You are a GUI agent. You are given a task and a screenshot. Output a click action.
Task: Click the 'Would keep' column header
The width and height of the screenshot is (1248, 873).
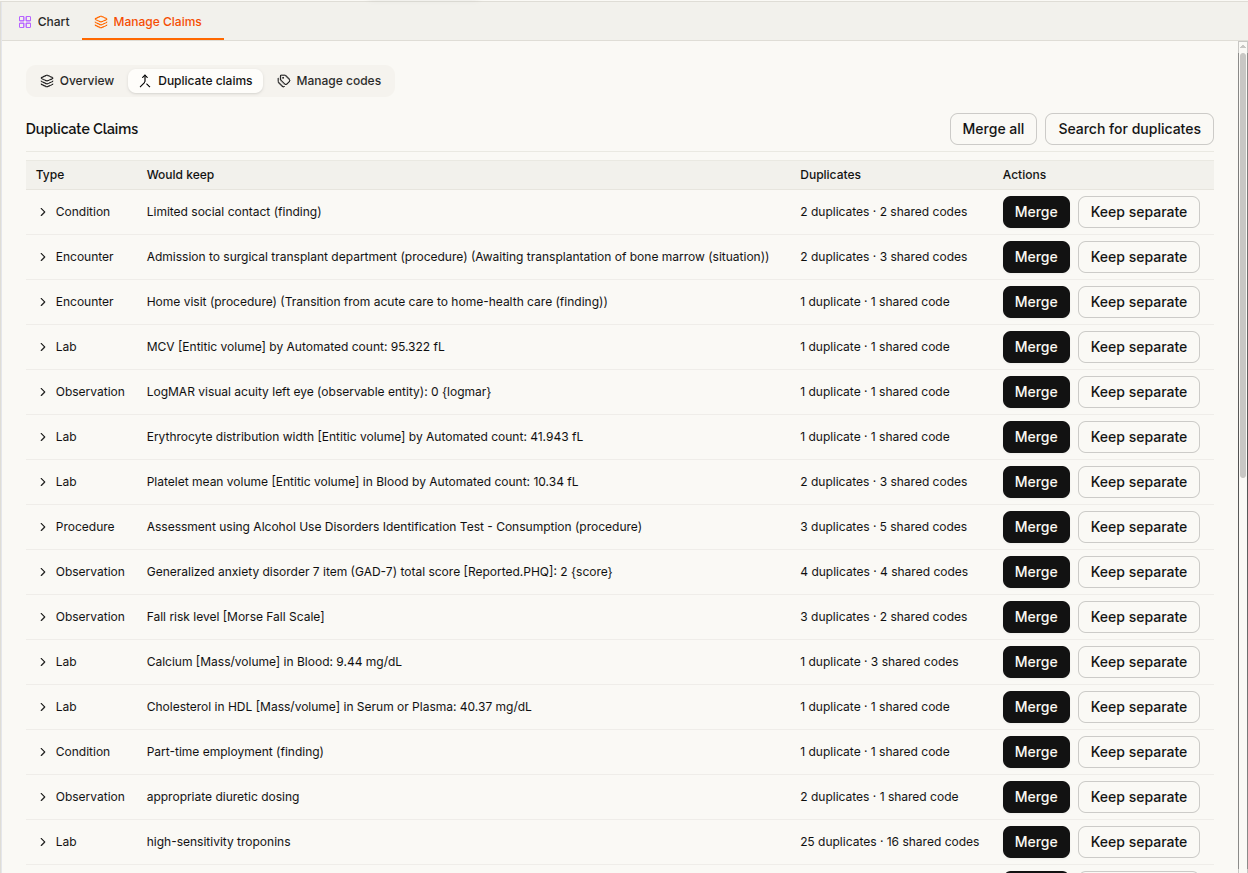coord(180,175)
